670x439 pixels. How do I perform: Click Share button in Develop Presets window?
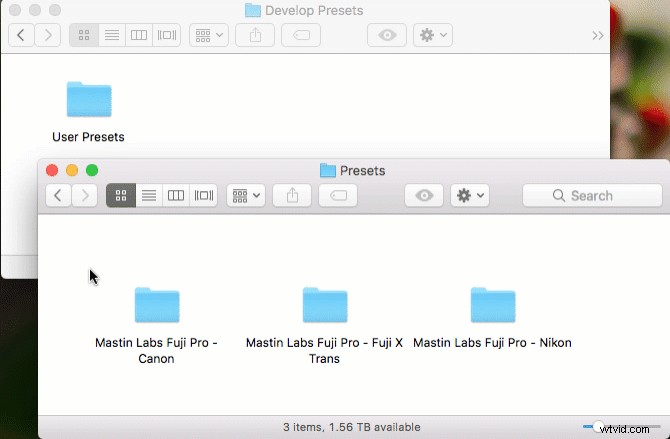[255, 35]
